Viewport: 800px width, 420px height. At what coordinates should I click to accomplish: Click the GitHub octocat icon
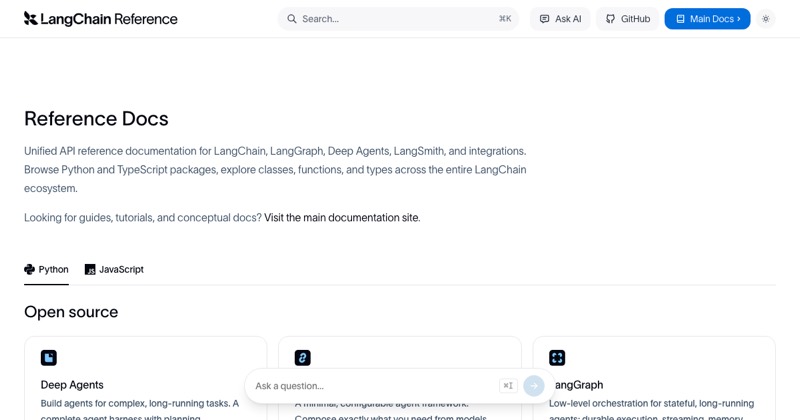coord(610,19)
